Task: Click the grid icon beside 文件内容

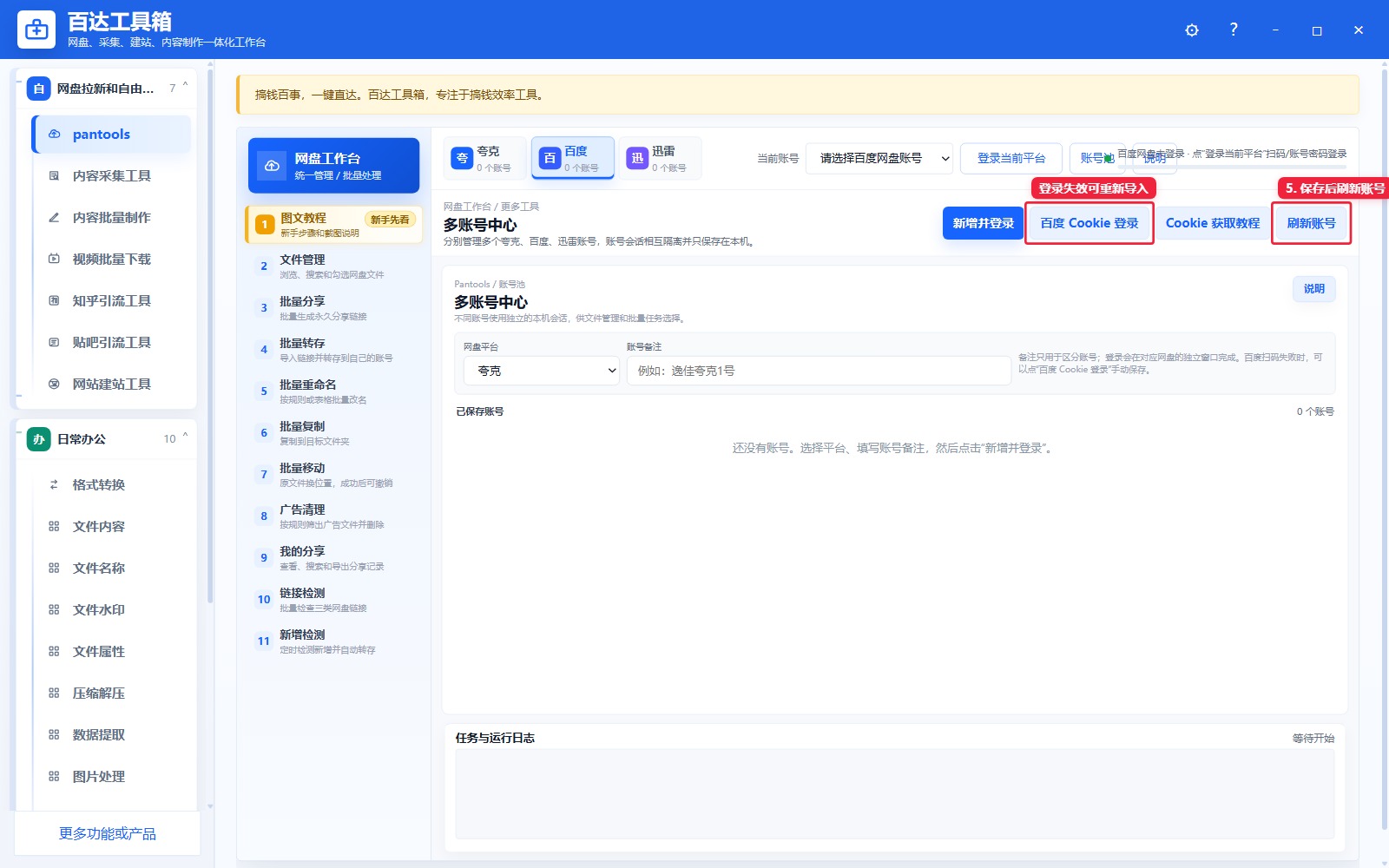Action: pos(54,527)
